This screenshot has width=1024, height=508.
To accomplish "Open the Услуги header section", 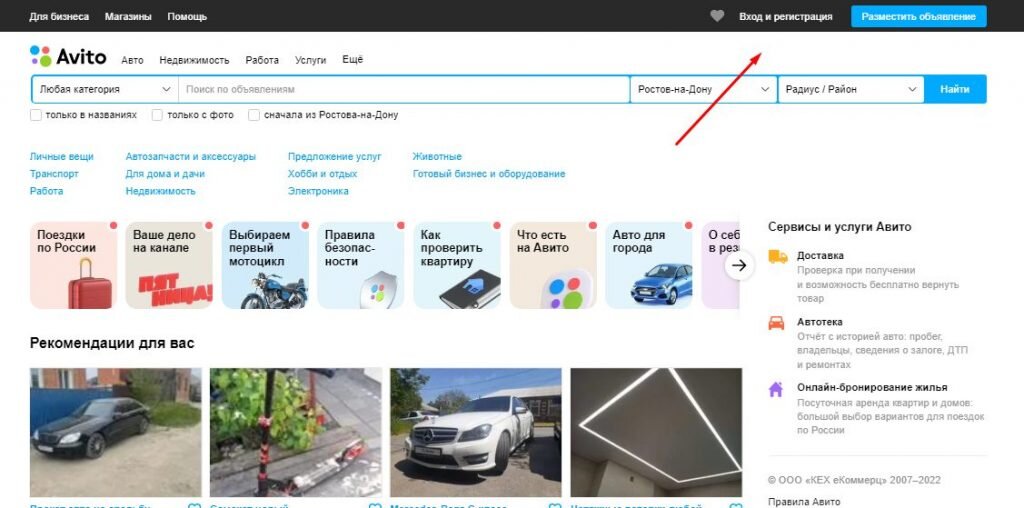I will (310, 60).
